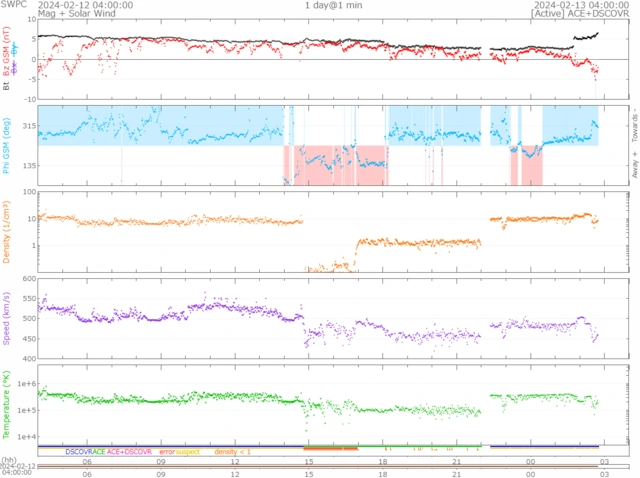
Task: Click the 'suspect' legend entry
Action: (x=188, y=452)
